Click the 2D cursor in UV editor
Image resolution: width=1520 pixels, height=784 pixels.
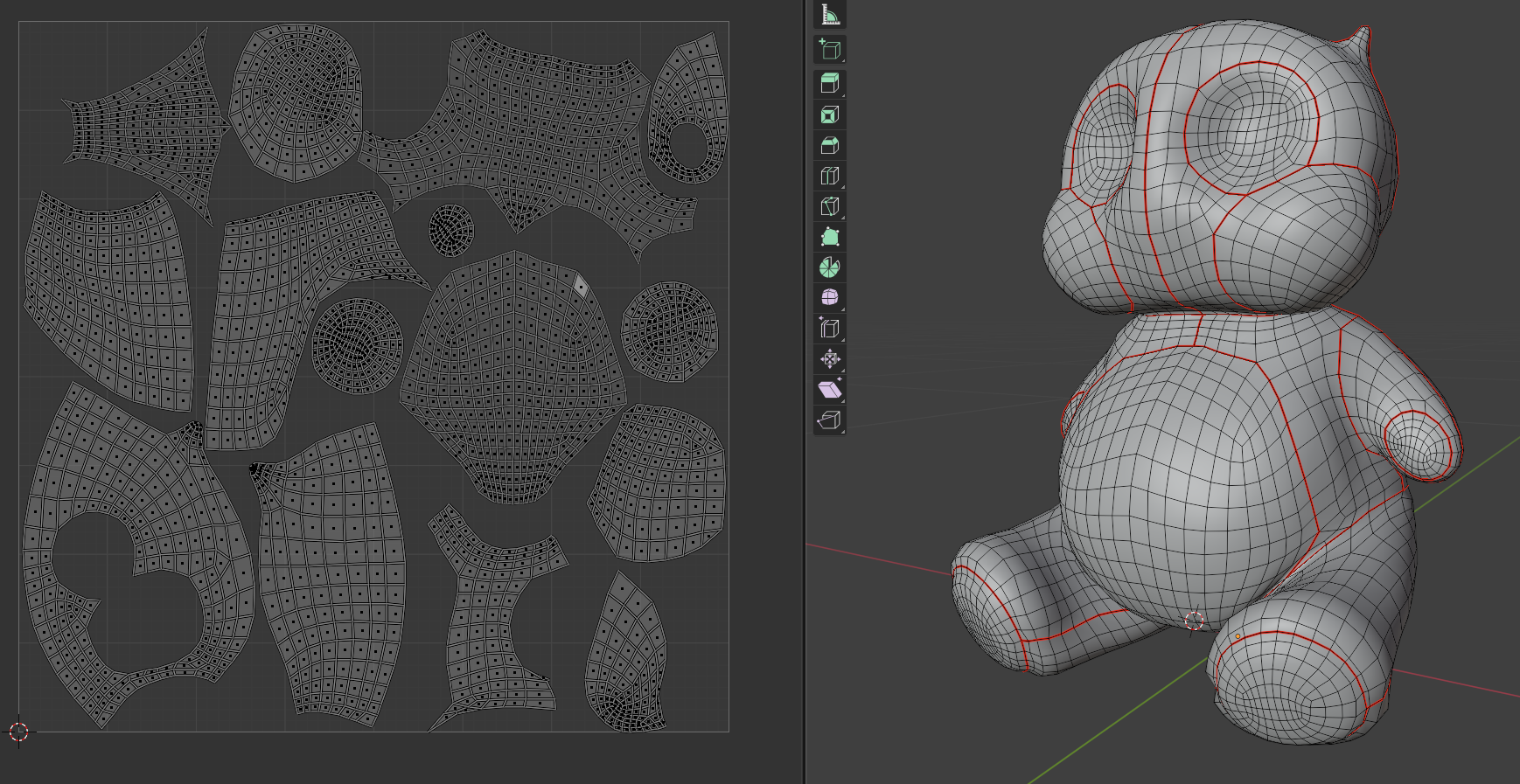[x=18, y=732]
